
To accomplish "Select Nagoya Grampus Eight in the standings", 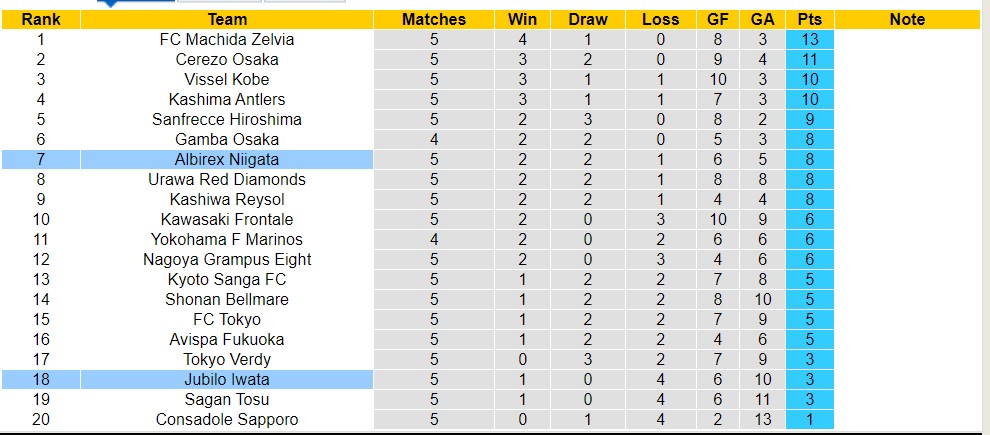I will coord(227,259).
